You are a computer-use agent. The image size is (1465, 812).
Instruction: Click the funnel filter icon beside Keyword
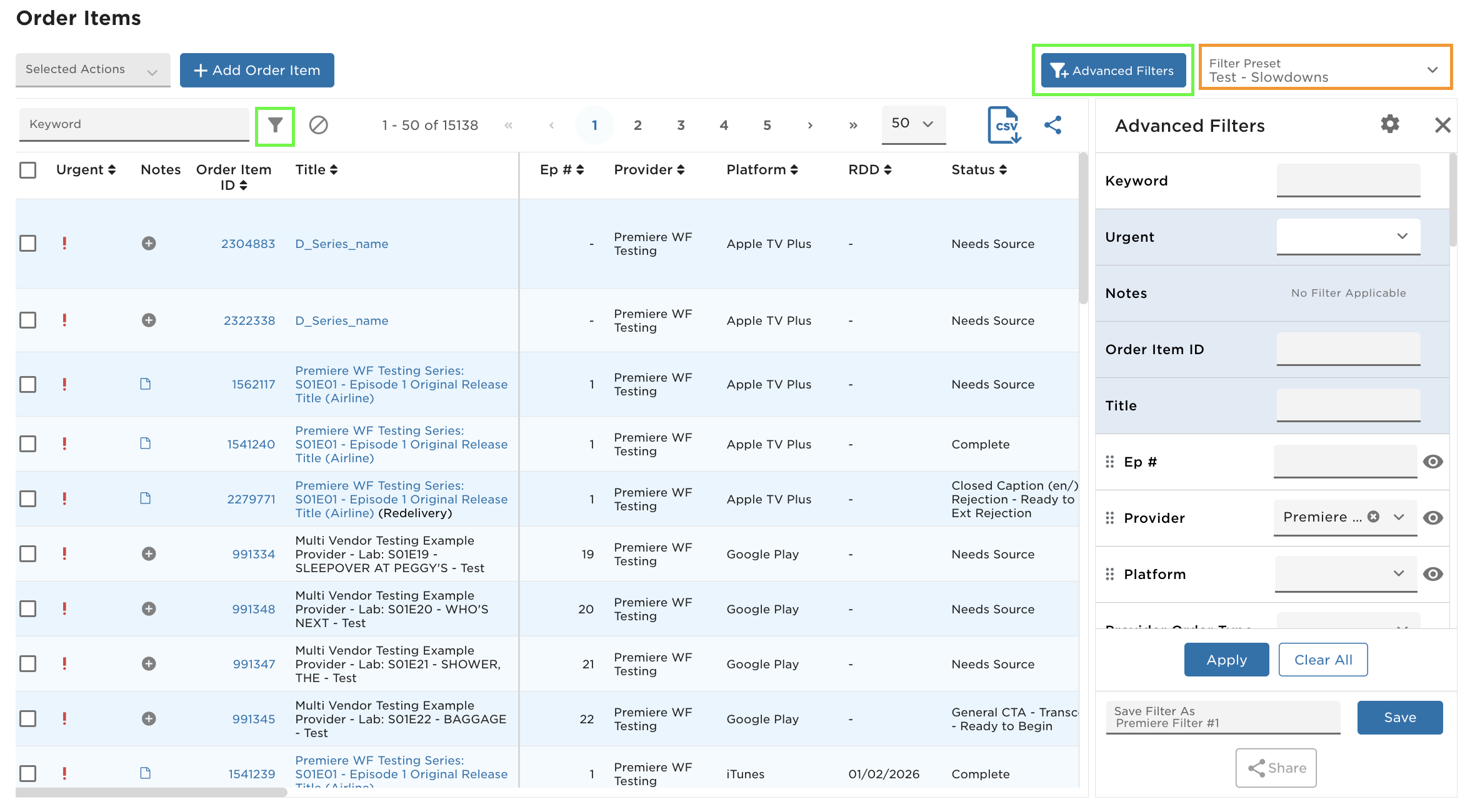click(275, 125)
